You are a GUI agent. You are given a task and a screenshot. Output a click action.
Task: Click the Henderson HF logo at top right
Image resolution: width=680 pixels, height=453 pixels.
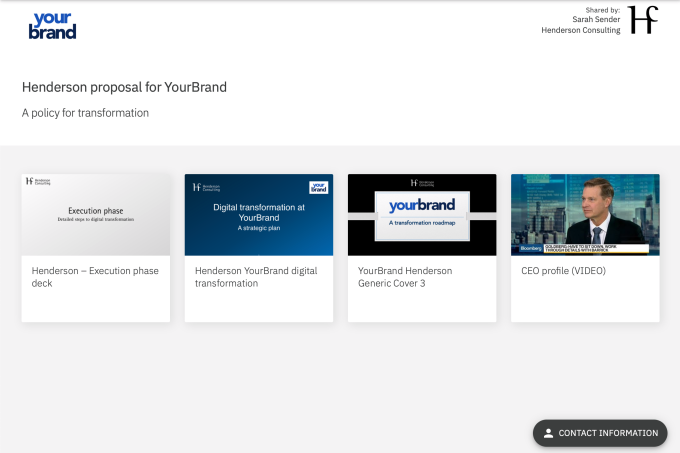[643, 20]
